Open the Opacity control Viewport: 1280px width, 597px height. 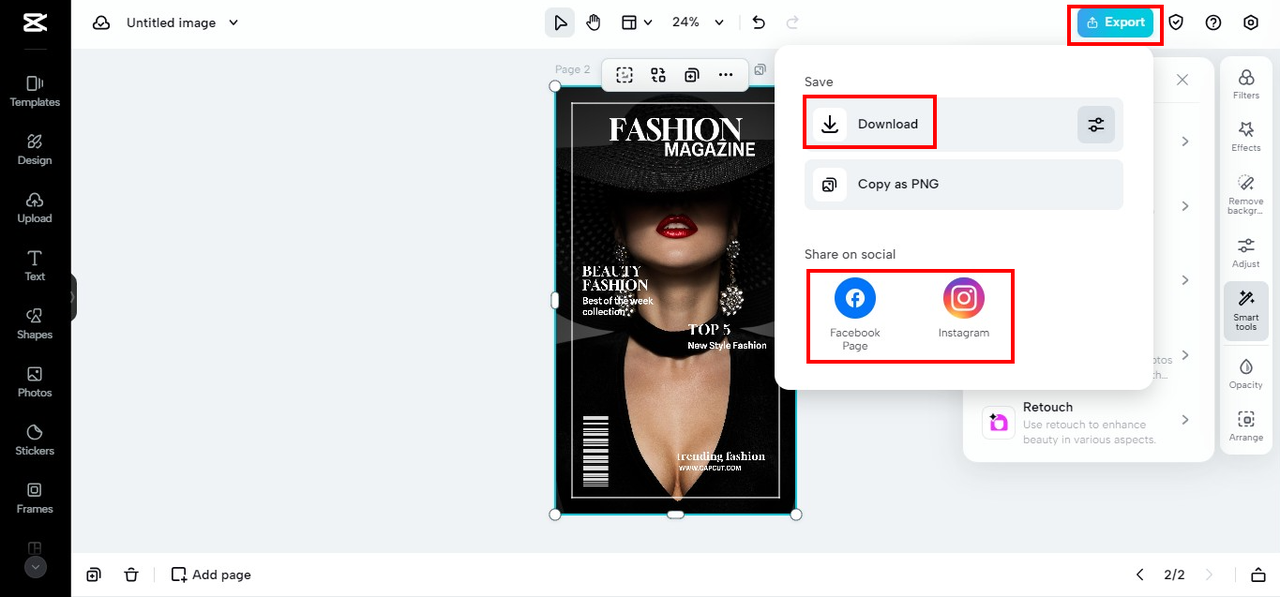pos(1246,373)
